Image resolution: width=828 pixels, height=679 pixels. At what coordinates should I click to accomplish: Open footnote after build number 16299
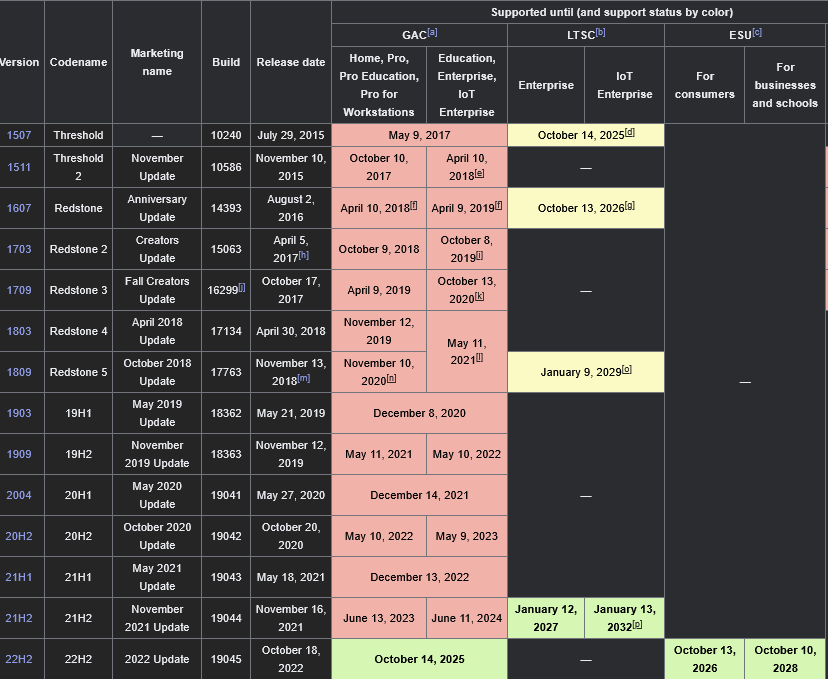pyautogui.click(x=241, y=288)
